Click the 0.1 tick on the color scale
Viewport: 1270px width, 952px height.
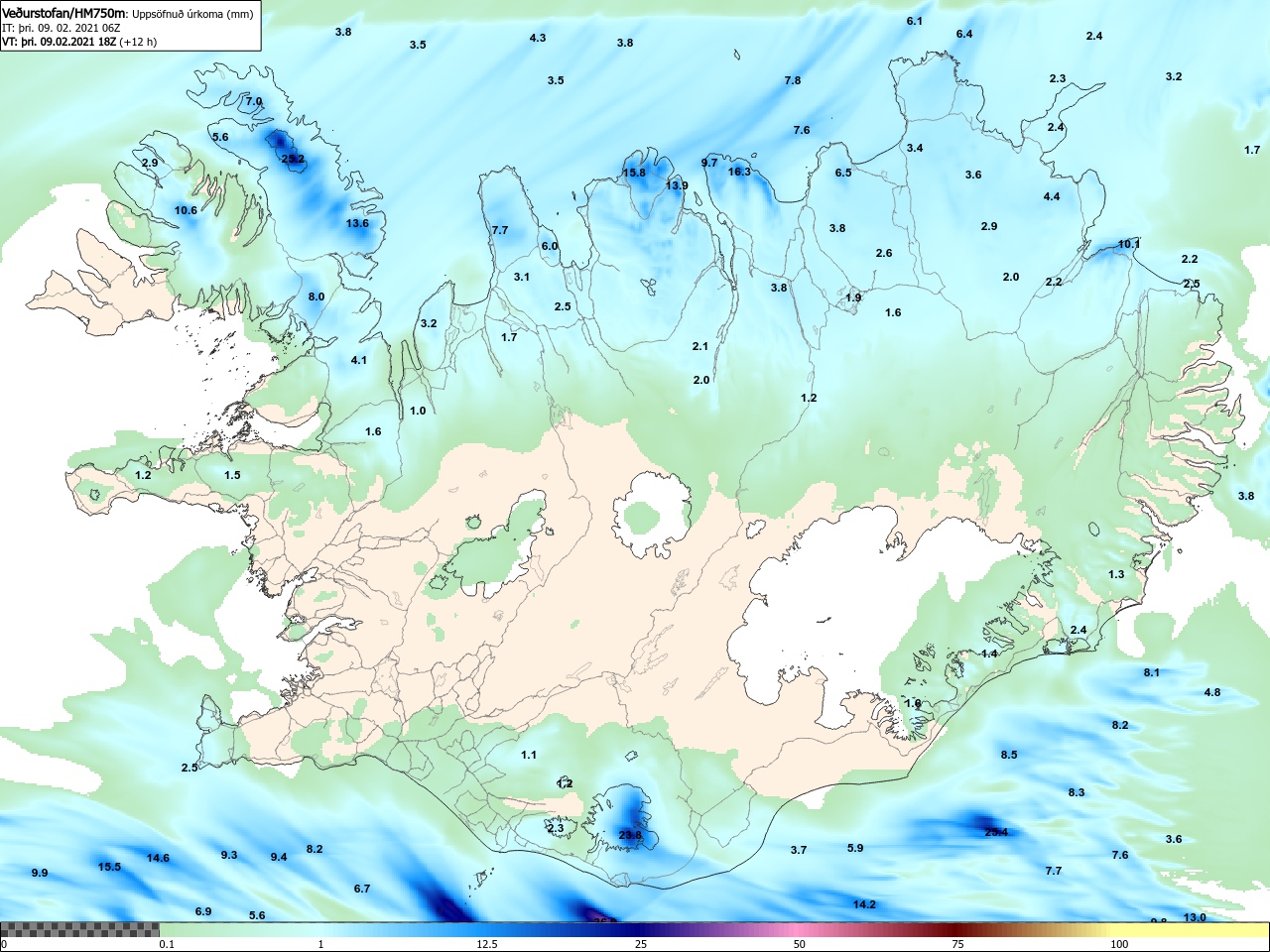[167, 944]
